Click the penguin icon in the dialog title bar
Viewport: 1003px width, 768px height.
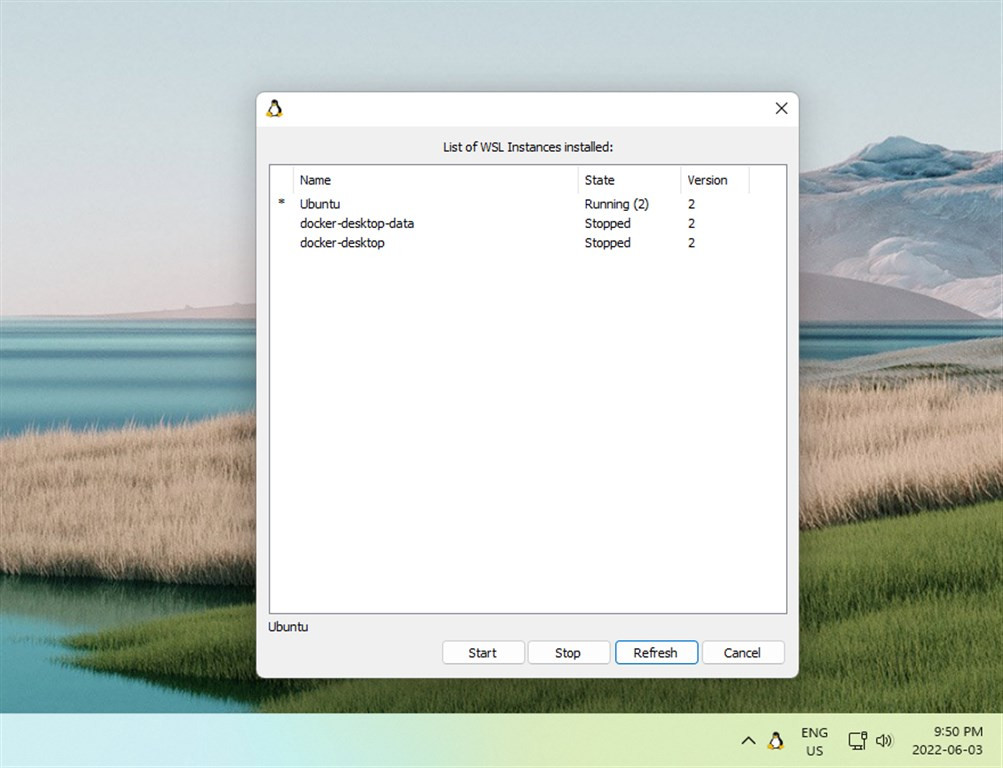[x=274, y=109]
